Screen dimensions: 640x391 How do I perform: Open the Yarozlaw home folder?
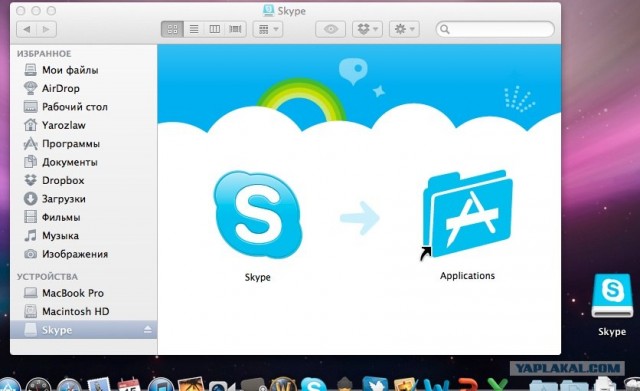tap(83, 125)
